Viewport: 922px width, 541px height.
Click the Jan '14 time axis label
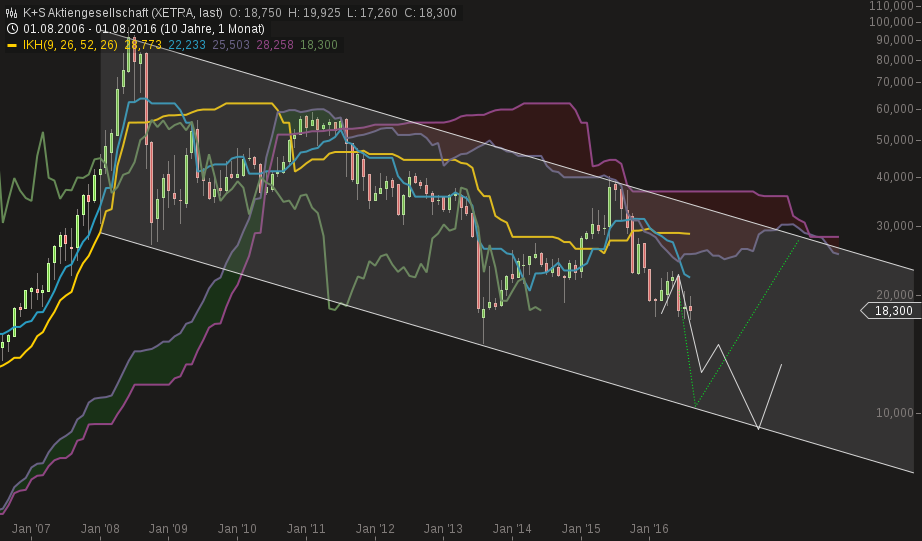coord(512,529)
